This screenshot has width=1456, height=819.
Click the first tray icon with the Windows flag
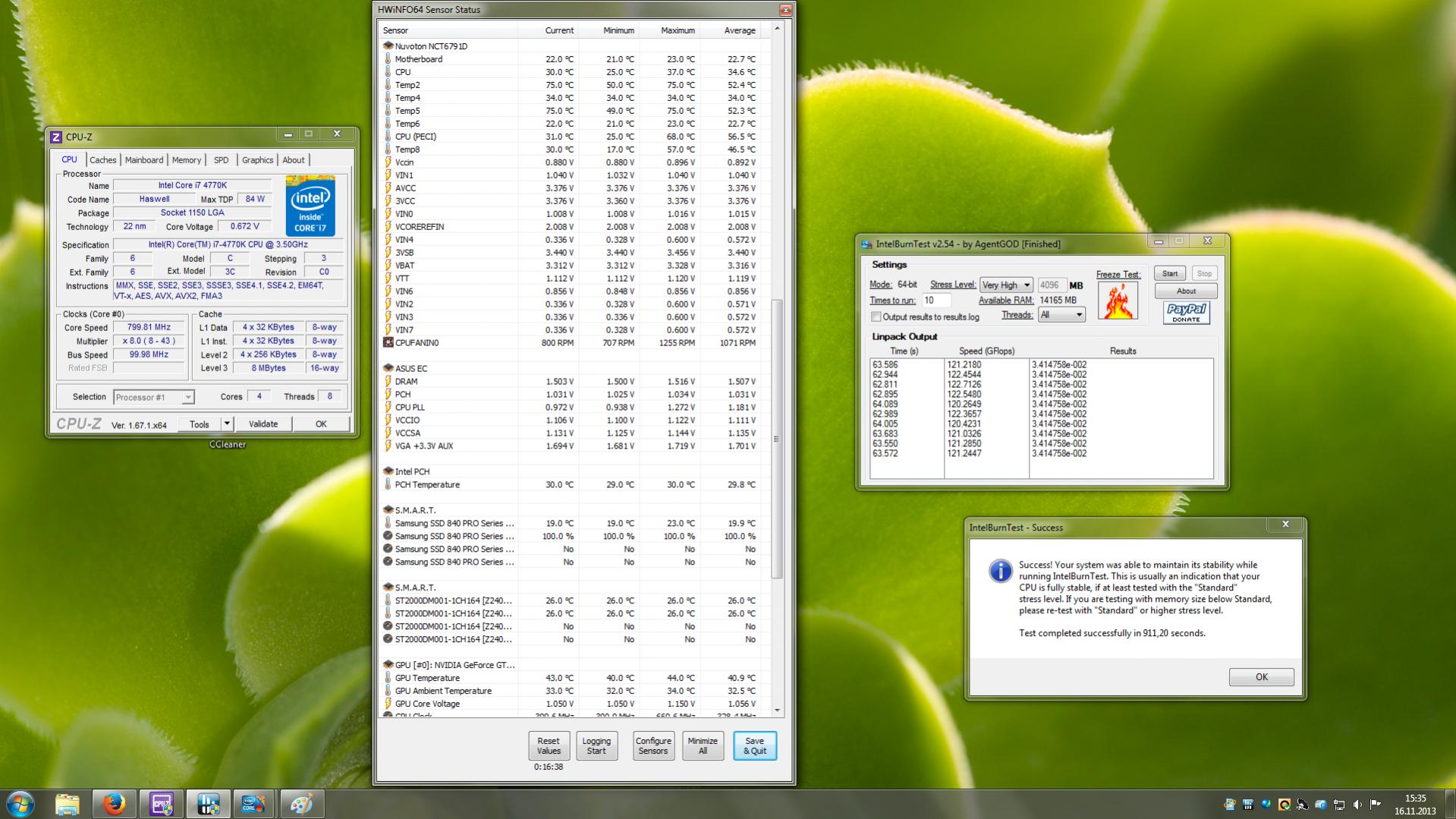1230,805
